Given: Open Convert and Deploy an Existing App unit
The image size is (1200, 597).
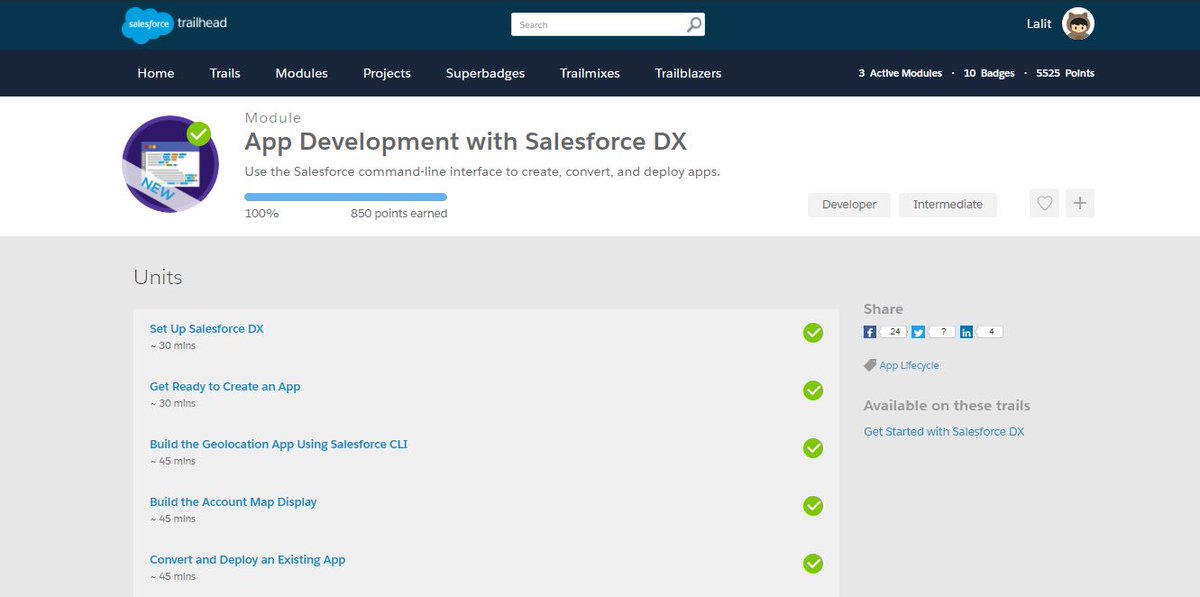Looking at the screenshot, I should pos(248,560).
